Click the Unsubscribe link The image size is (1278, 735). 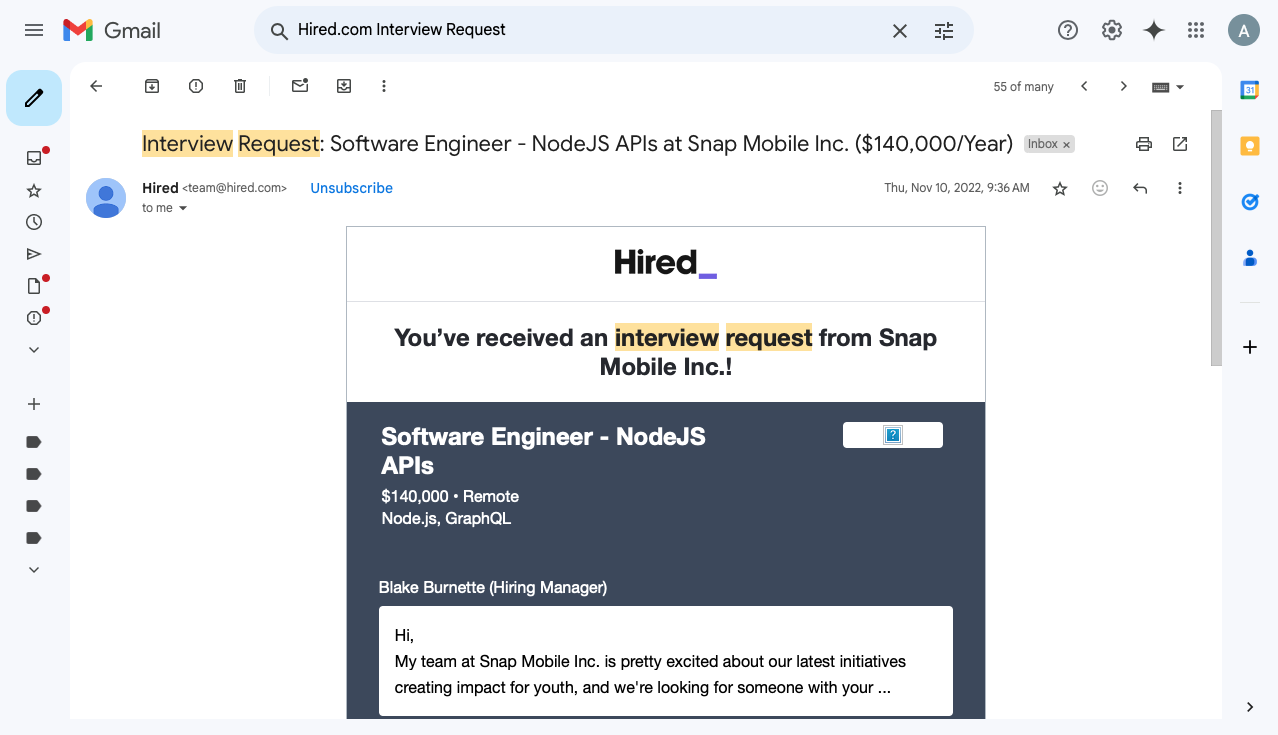pyautogui.click(x=350, y=188)
